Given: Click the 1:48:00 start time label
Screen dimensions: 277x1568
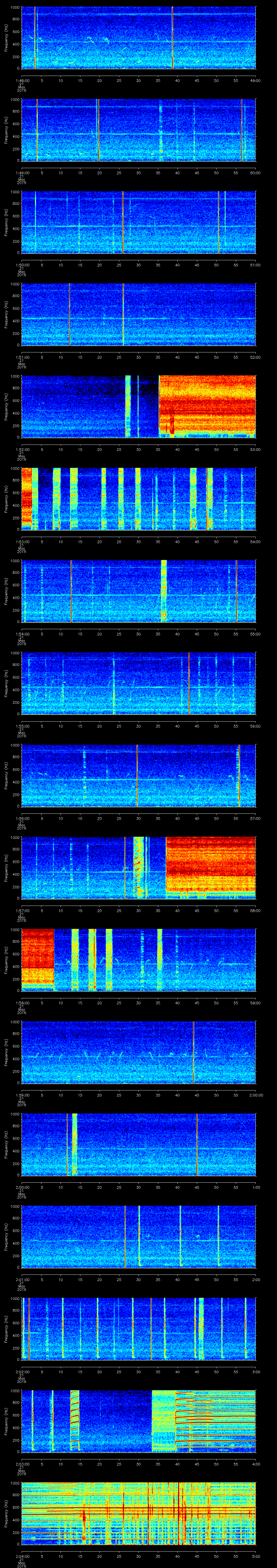Looking at the screenshot, I should (22, 80).
